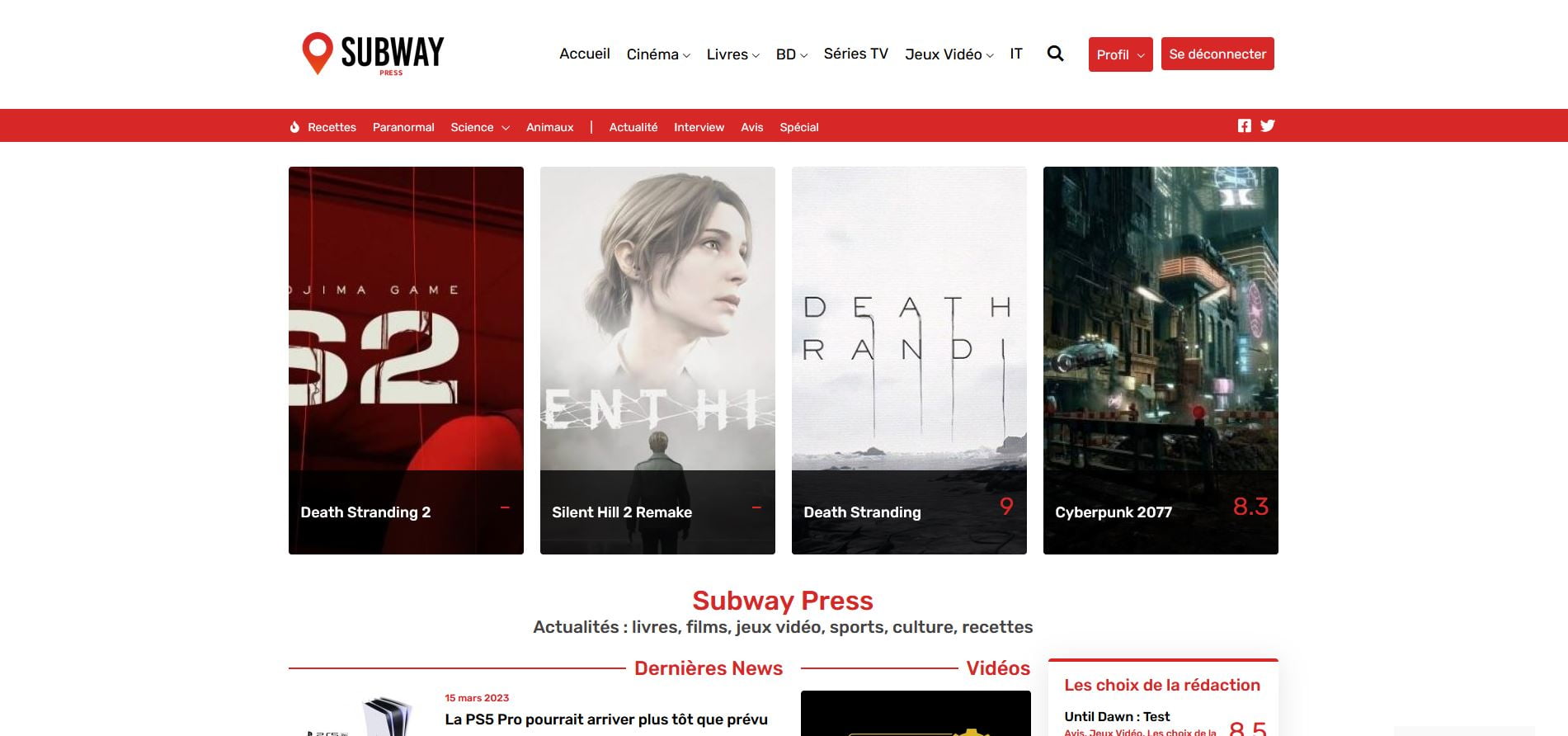The image size is (1568, 736).
Task: Click the 8.3 score on Cyberpunk 2077
Action: click(1250, 507)
